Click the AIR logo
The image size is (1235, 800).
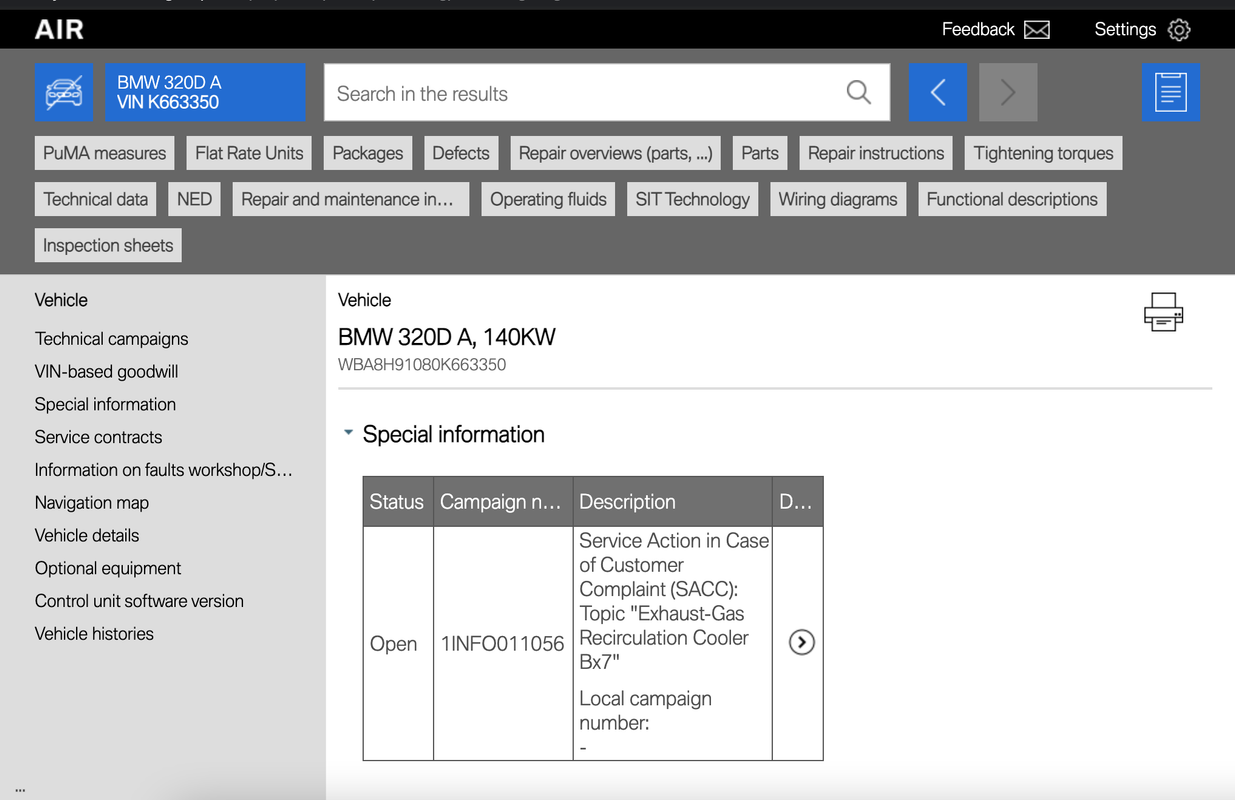click(x=59, y=30)
